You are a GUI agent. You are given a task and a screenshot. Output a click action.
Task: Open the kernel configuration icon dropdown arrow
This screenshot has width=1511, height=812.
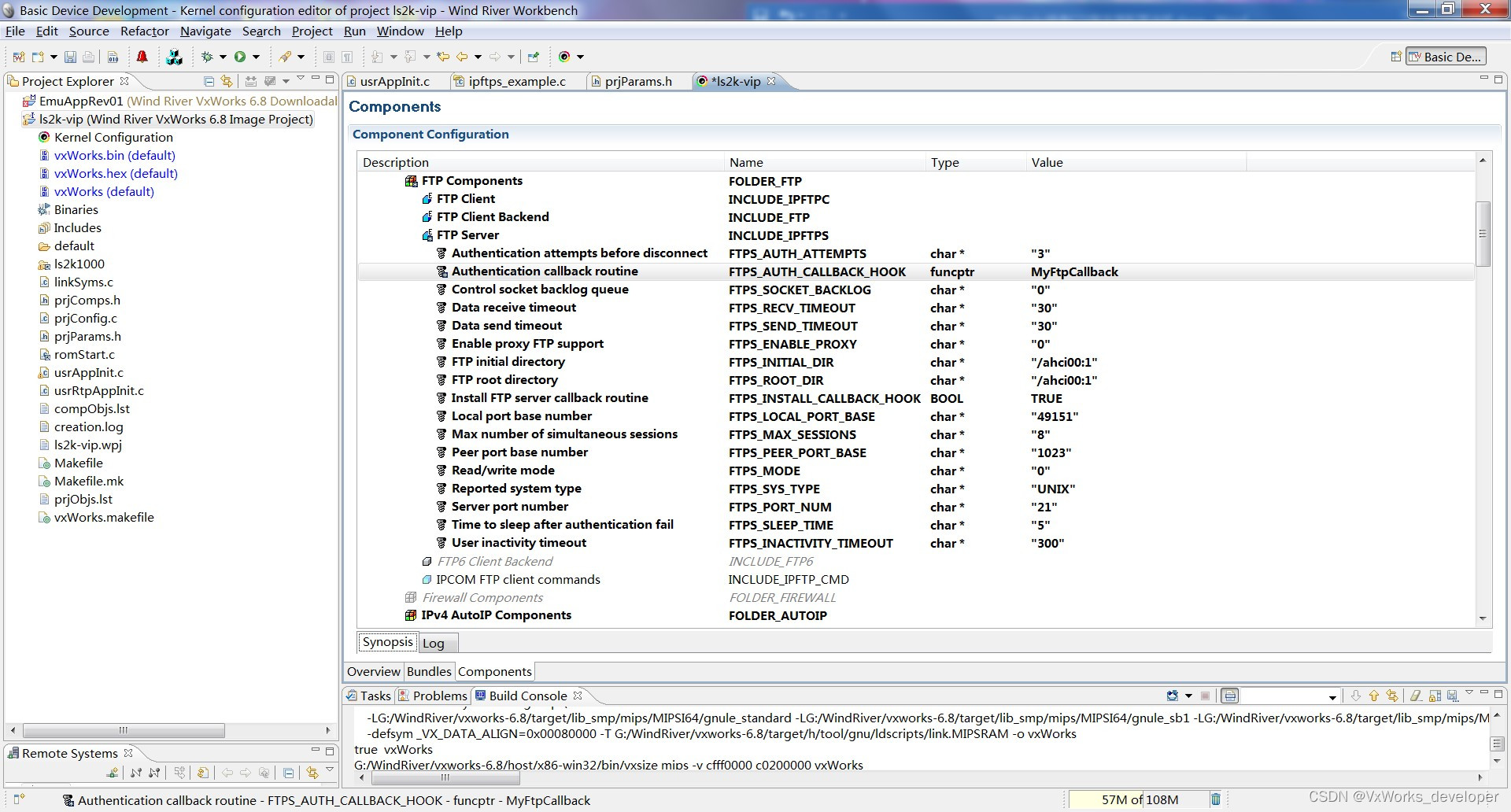580,57
